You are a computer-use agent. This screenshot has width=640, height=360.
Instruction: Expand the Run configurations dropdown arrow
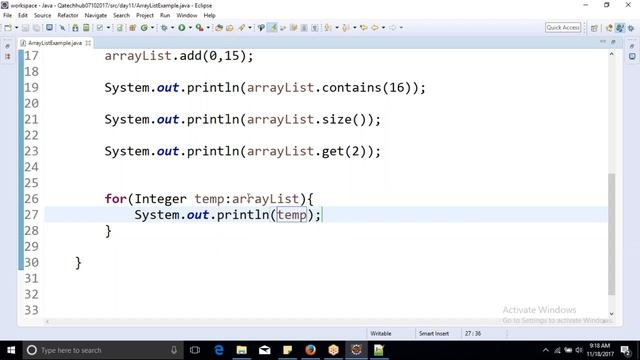pos(190,28)
